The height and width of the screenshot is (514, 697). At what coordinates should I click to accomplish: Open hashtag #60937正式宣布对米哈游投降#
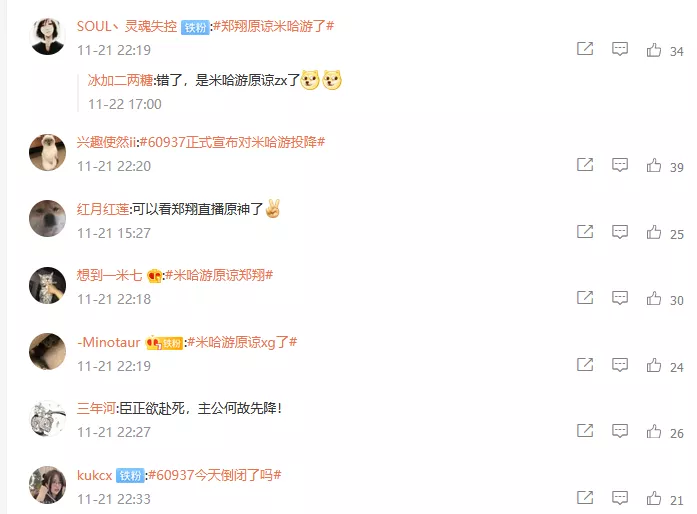pos(232,142)
